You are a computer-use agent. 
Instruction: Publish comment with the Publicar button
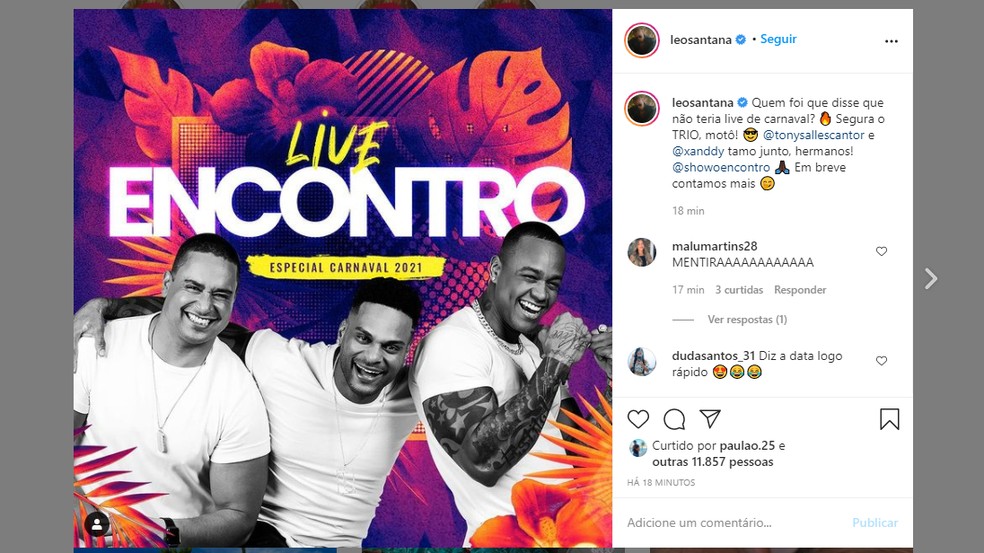point(875,522)
